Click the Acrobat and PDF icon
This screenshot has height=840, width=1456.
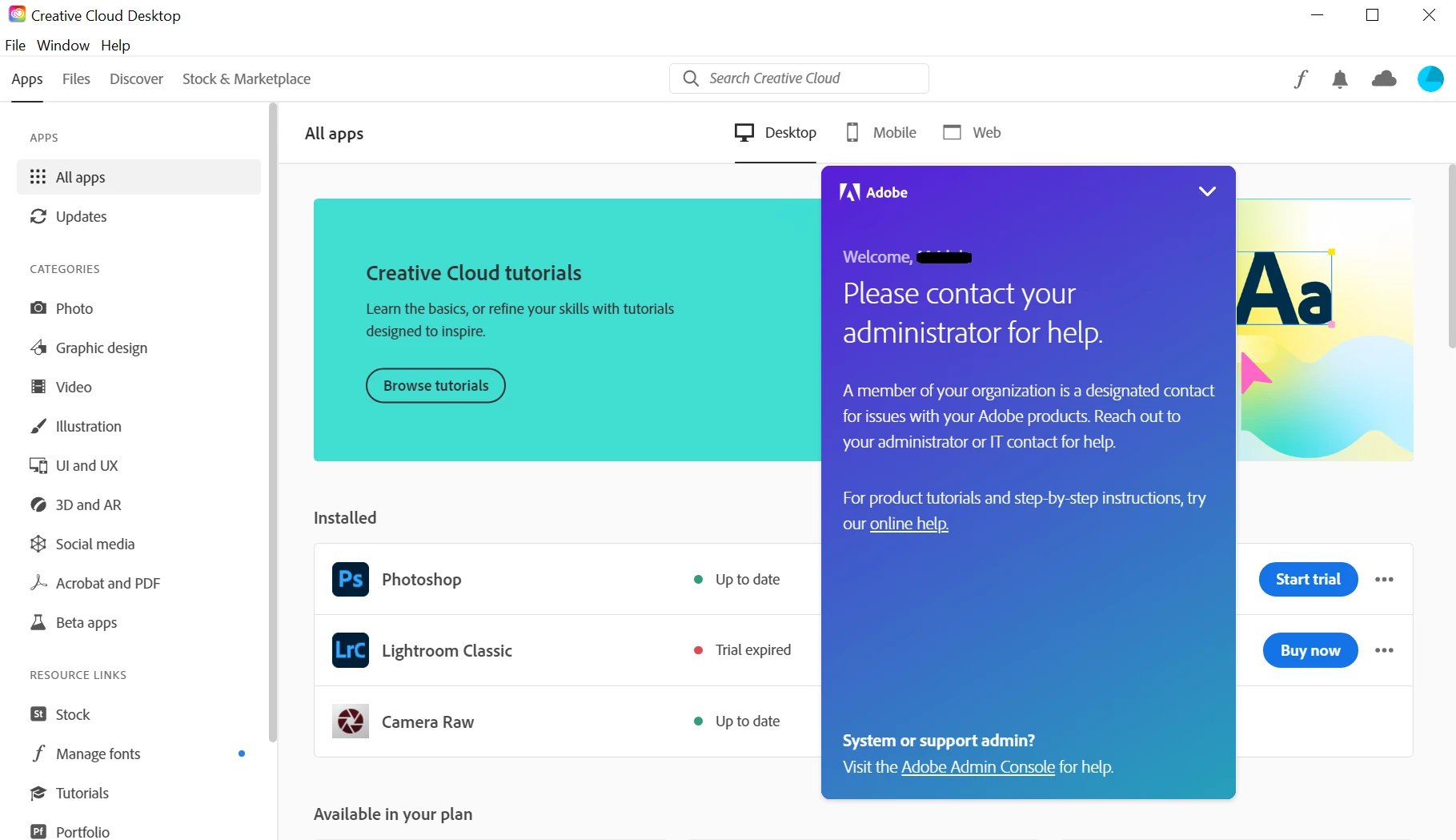point(38,583)
